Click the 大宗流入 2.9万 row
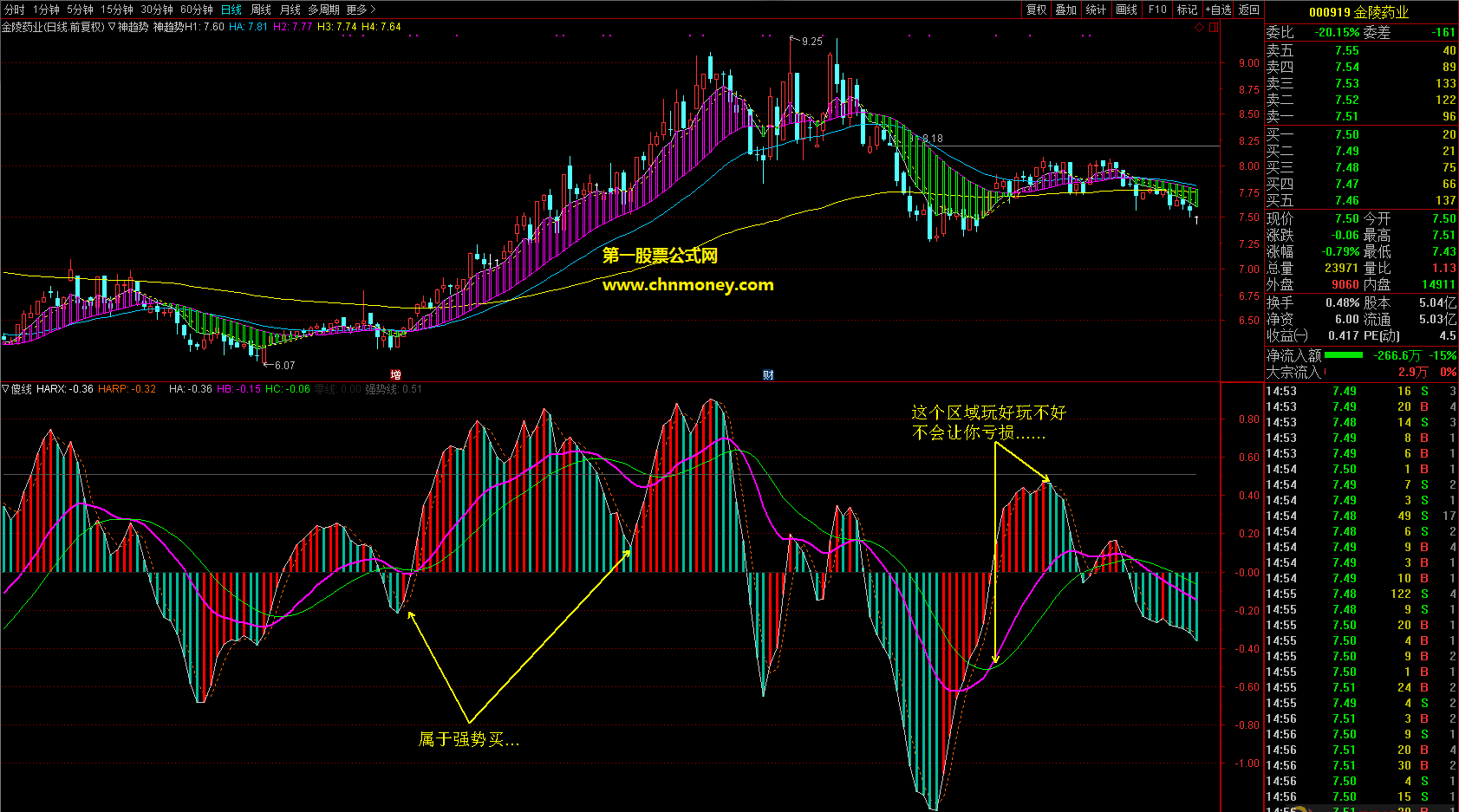Image resolution: width=1459 pixels, height=812 pixels. (1360, 373)
